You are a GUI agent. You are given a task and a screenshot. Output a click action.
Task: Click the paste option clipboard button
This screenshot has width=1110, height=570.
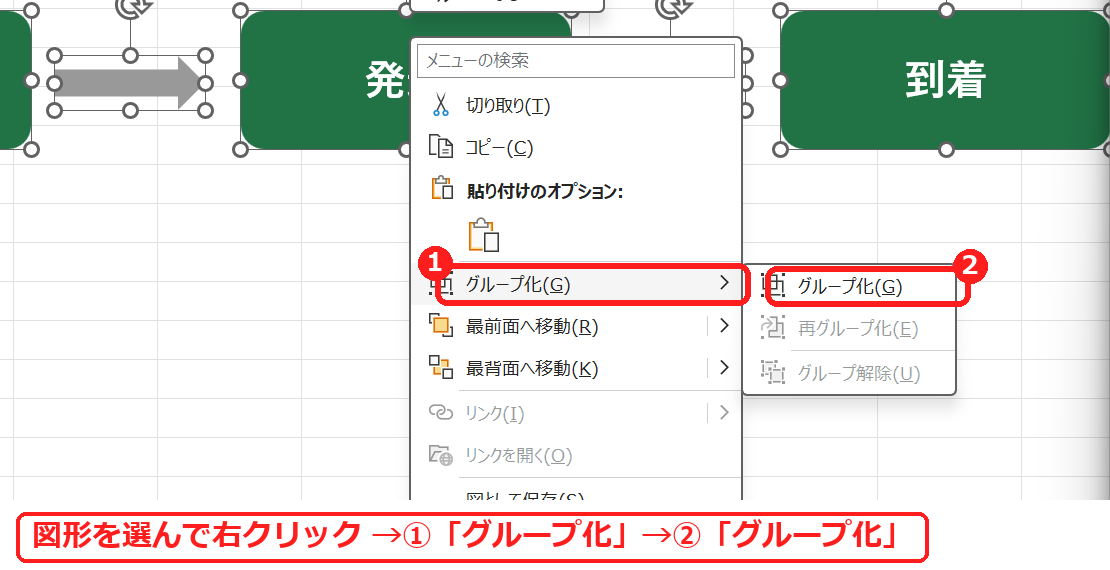tap(484, 234)
